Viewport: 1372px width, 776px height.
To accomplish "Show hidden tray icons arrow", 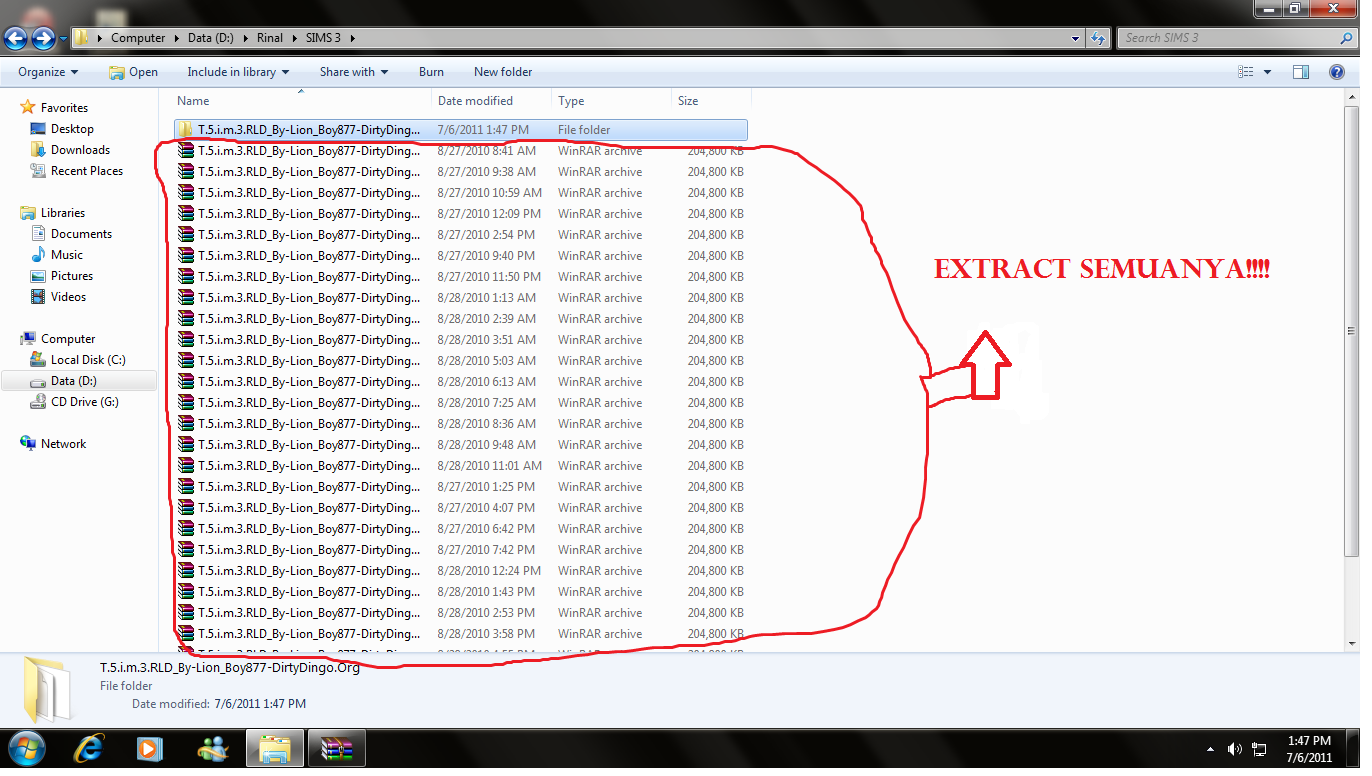I will click(x=1211, y=748).
